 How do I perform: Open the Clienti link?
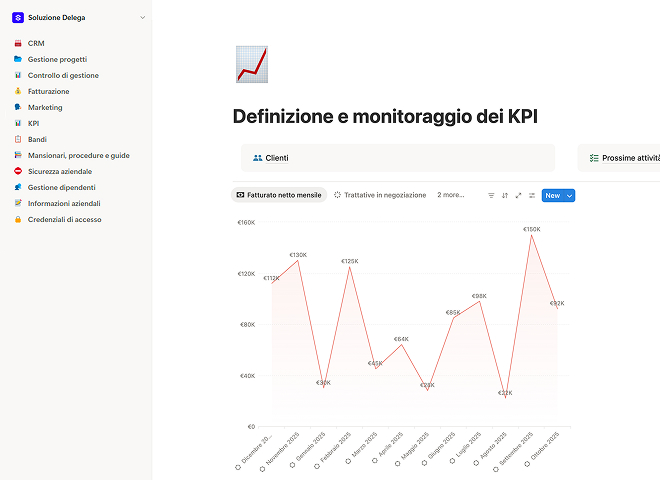[x=277, y=158]
